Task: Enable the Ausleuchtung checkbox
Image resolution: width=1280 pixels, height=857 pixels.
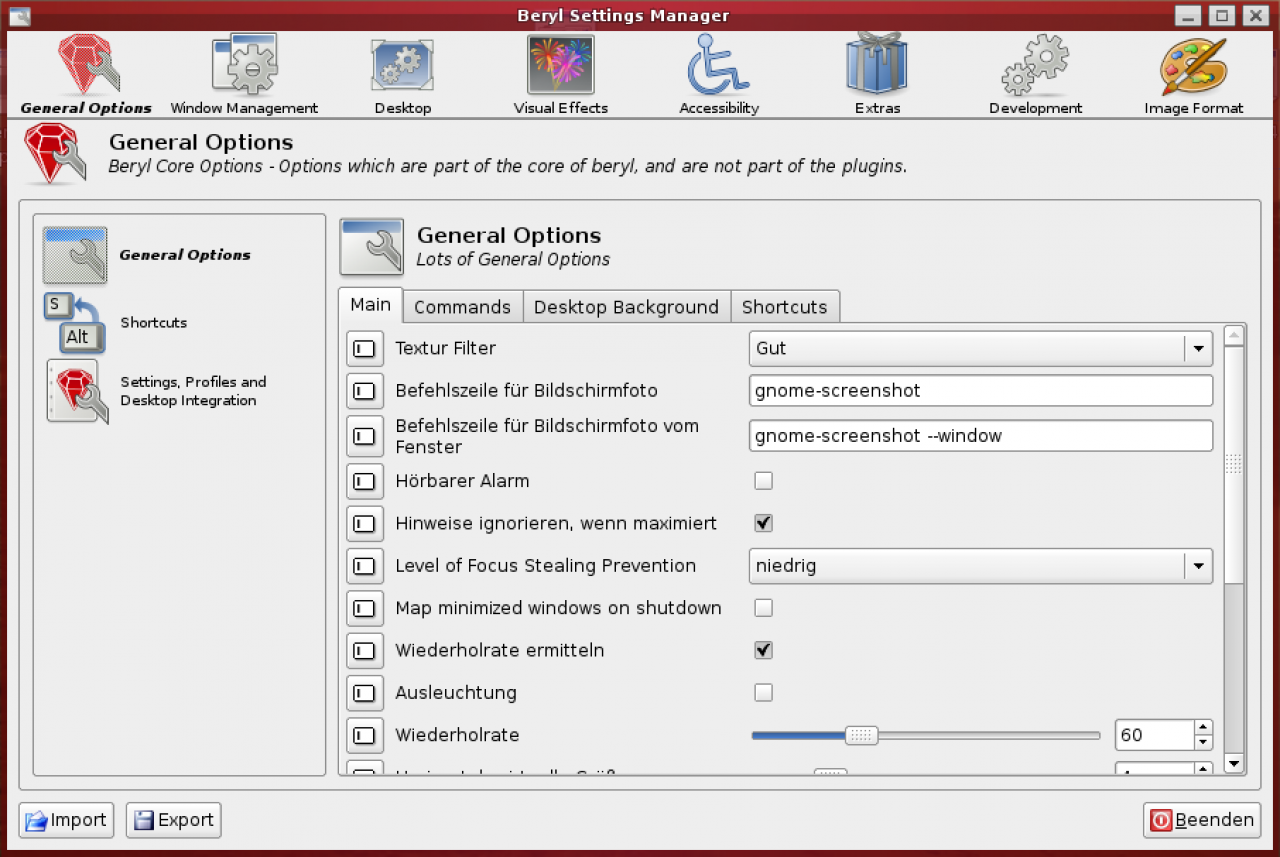Action: click(763, 693)
